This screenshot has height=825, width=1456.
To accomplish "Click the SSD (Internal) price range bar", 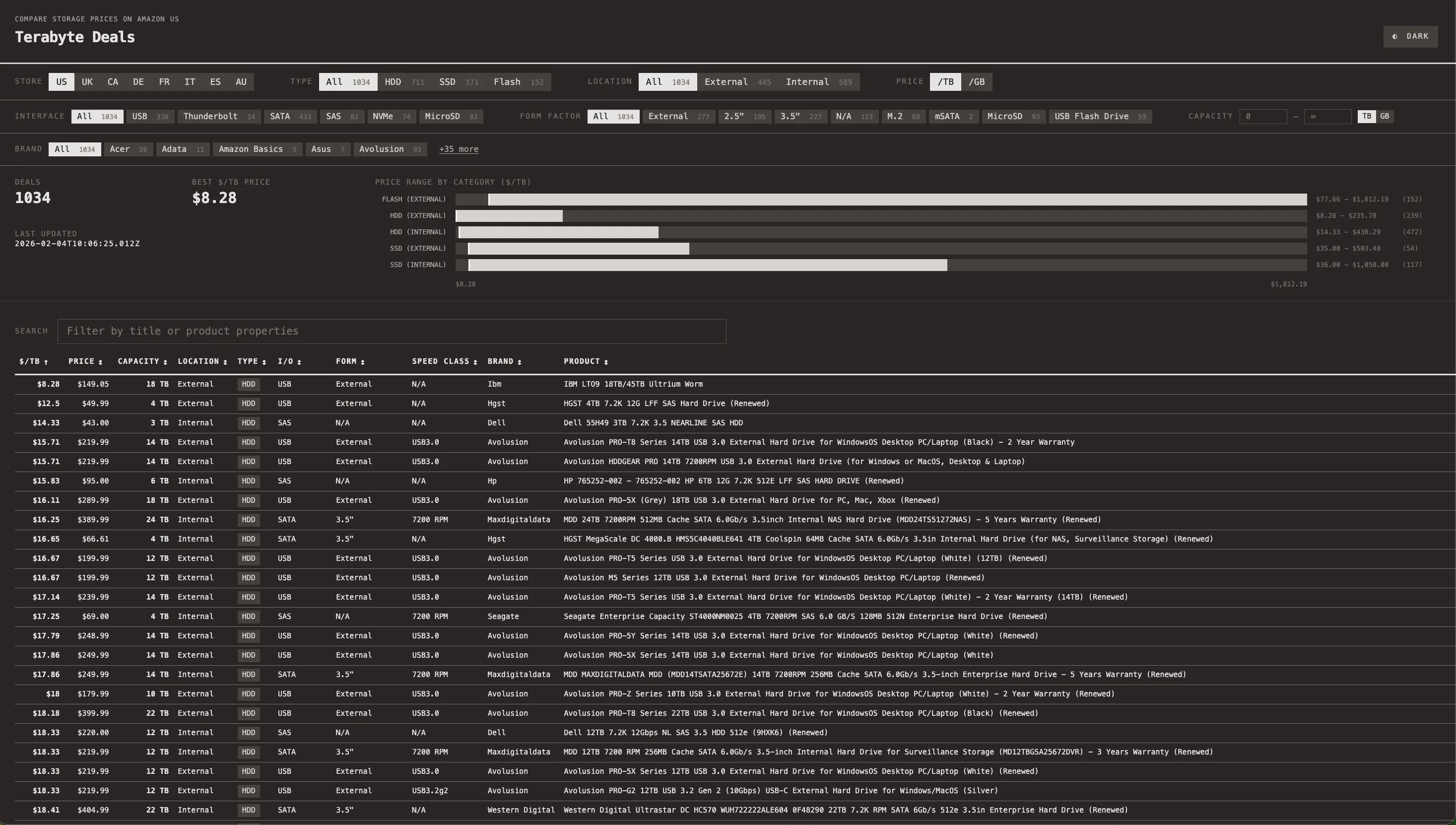I will coord(707,265).
